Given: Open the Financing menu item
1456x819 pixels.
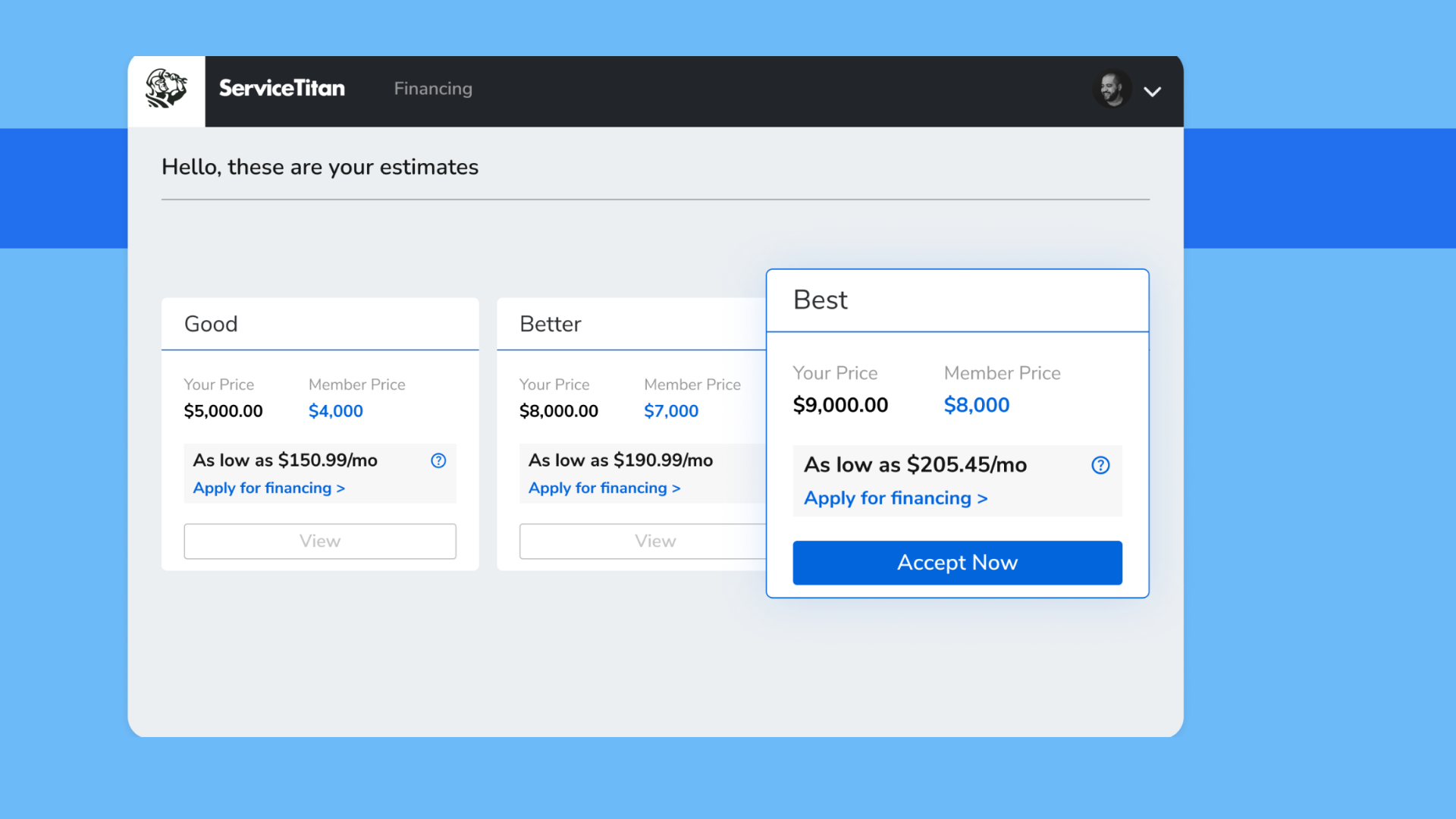Looking at the screenshot, I should (x=433, y=89).
